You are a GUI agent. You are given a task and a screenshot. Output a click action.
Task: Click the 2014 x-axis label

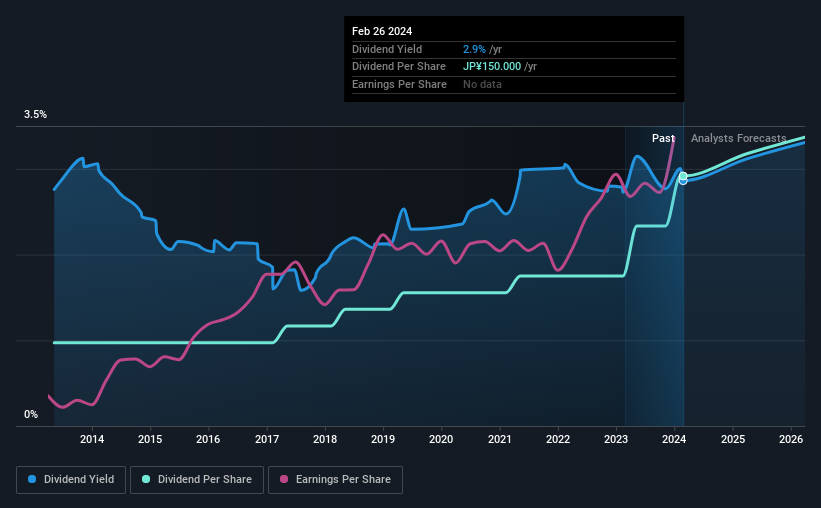pyautogui.click(x=92, y=439)
